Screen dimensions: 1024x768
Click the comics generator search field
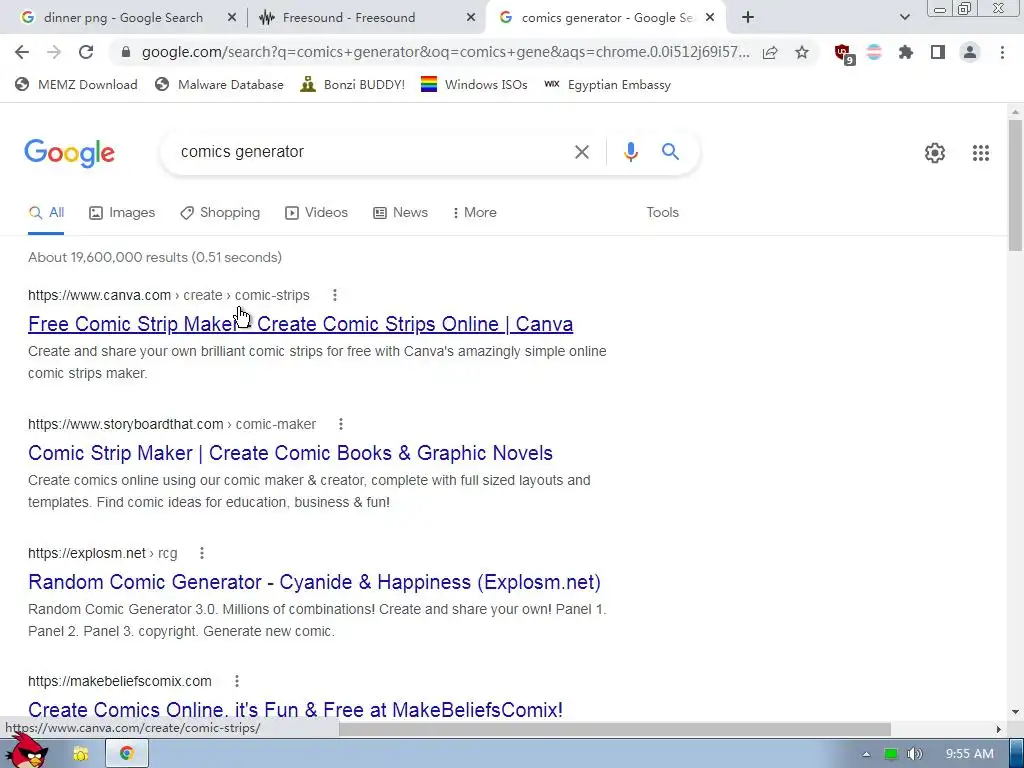pyautogui.click(x=366, y=152)
